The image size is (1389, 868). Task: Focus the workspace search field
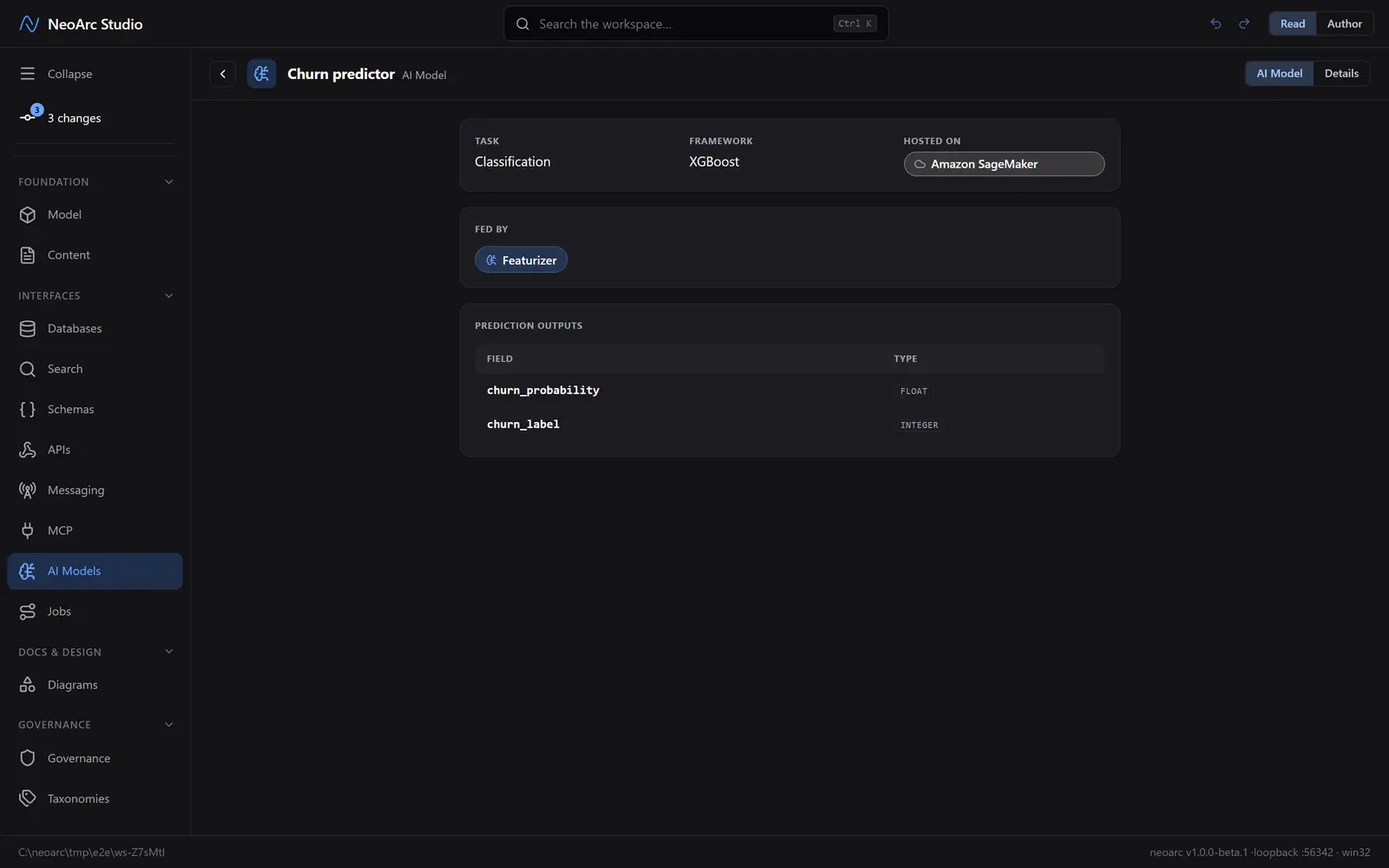[696, 23]
